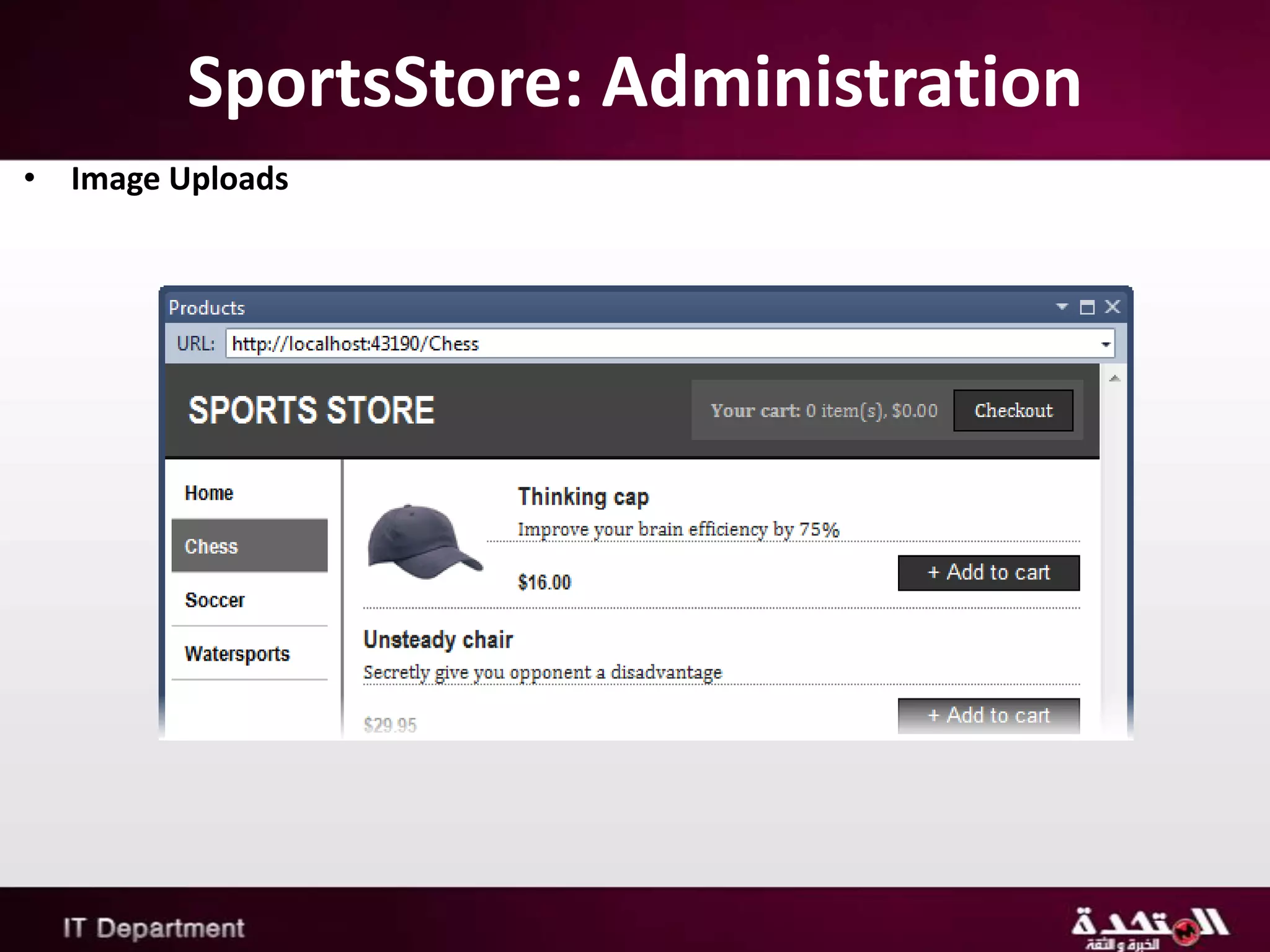Click the Thinking cap product image

coord(425,542)
